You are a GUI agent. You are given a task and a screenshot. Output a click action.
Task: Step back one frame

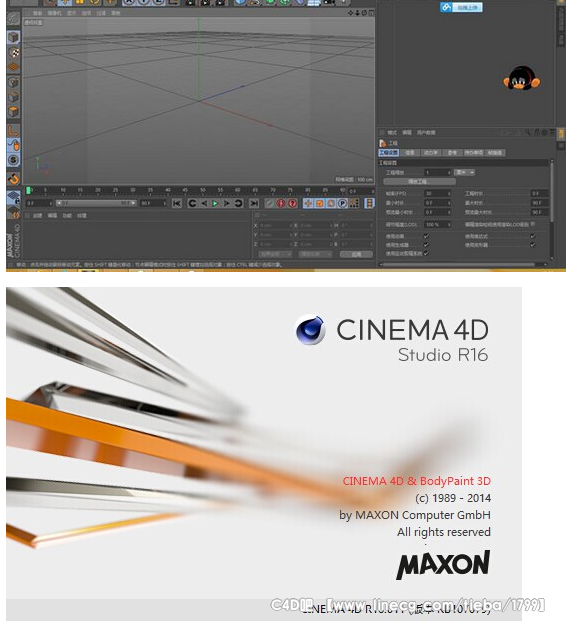(204, 203)
